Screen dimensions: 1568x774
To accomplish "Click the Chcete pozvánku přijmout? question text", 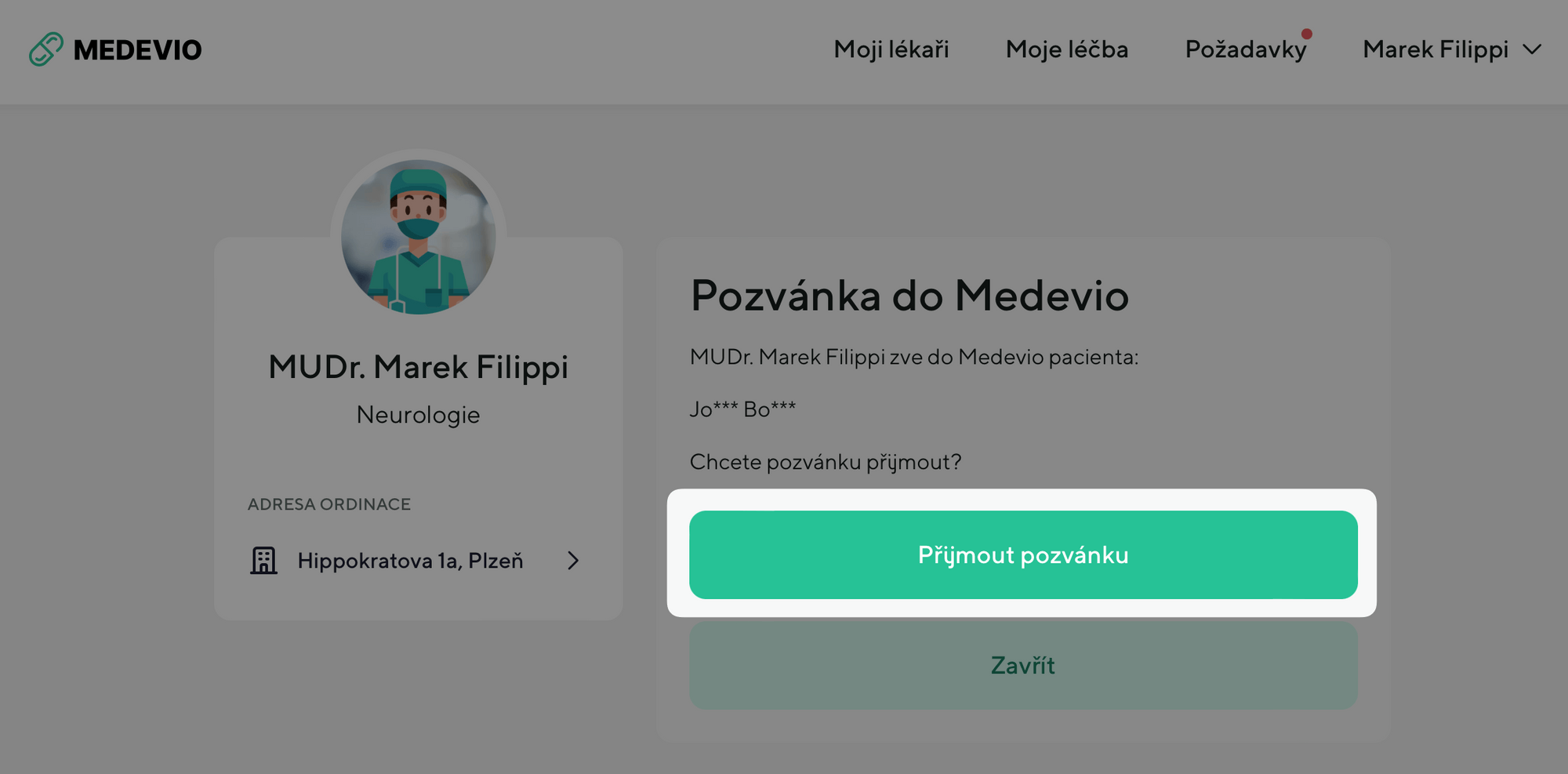I will pyautogui.click(x=826, y=462).
